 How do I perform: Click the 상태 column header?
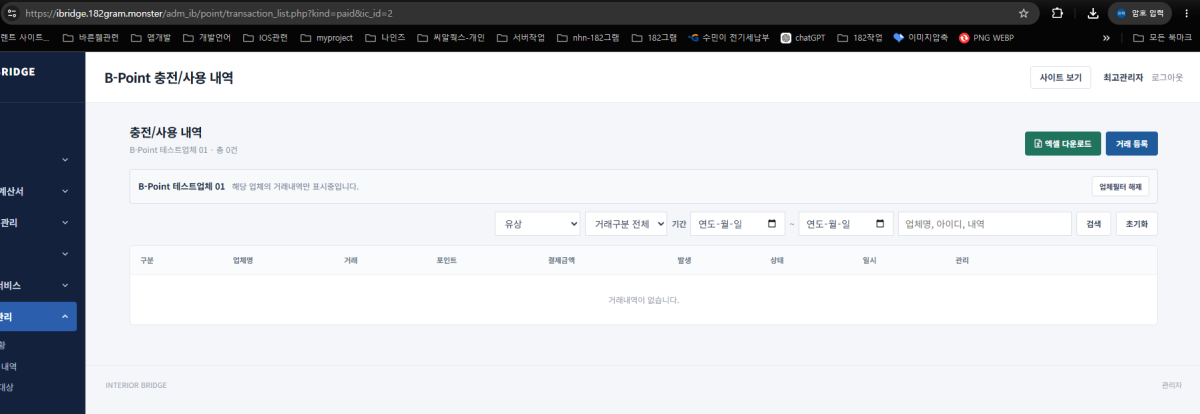(776, 260)
